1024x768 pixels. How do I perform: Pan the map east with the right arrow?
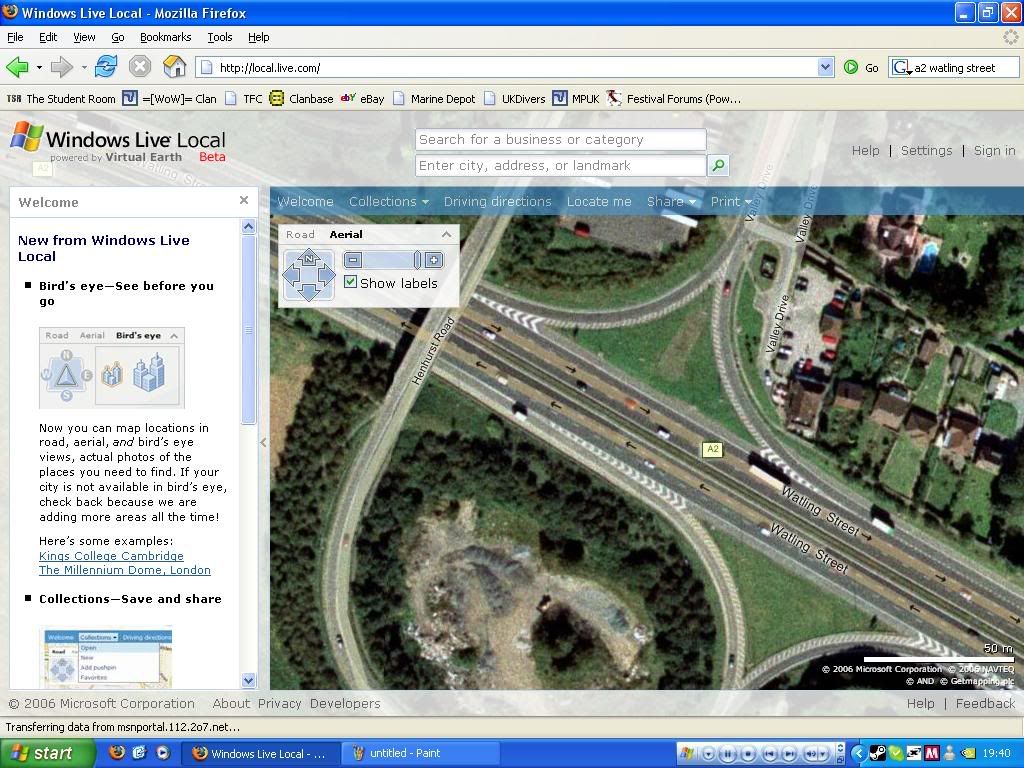(x=326, y=276)
